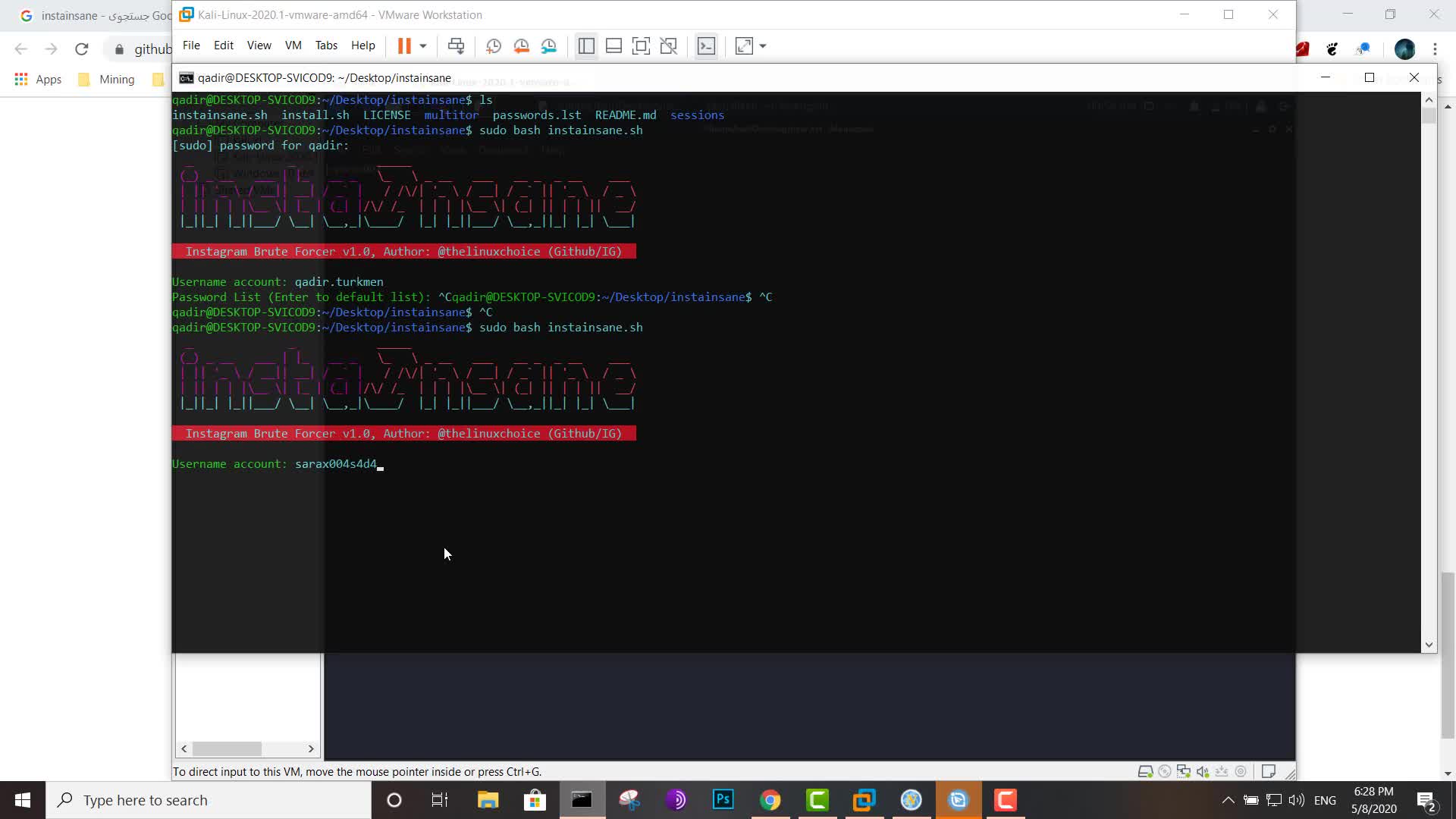
Task: Show hidden system tray icons chevron
Action: [1228, 800]
